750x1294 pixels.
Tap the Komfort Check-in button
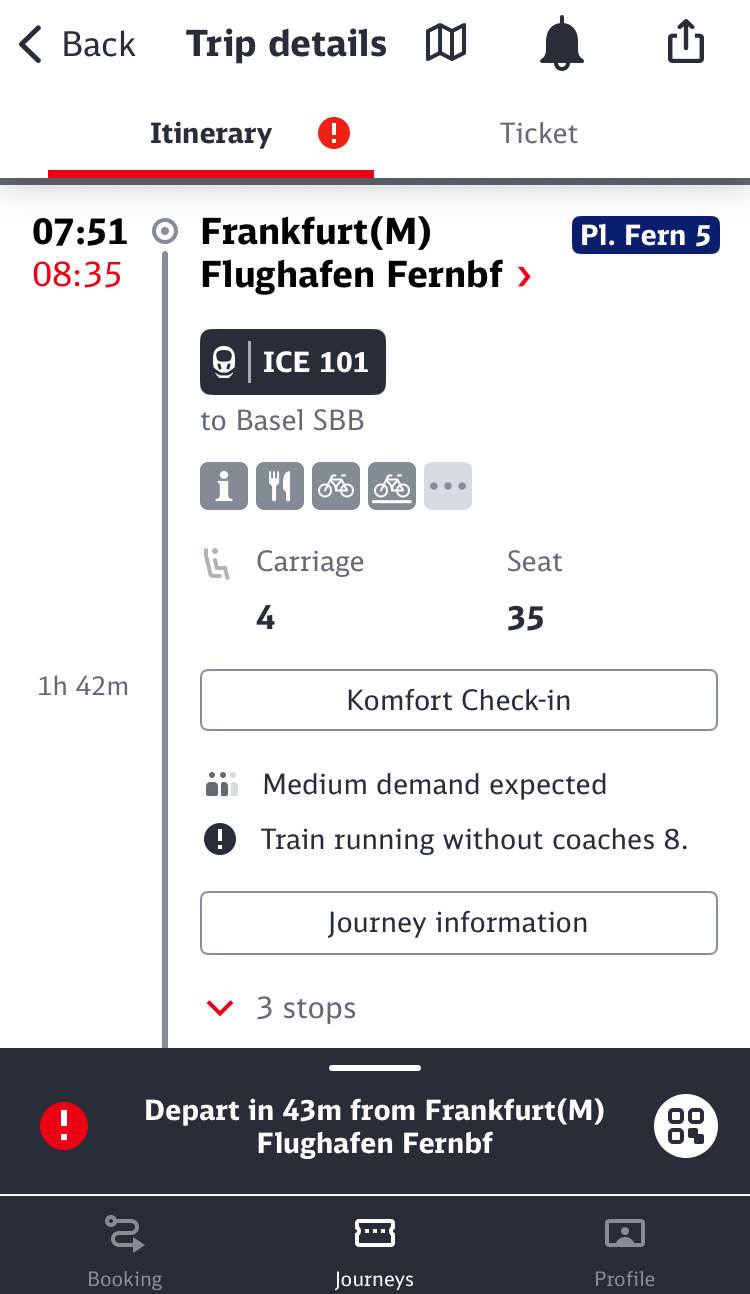[459, 700]
